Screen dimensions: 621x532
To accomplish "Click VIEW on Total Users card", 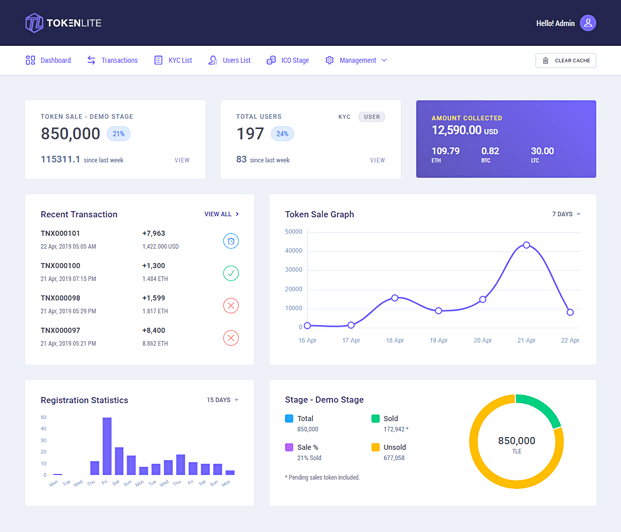I will click(377, 160).
